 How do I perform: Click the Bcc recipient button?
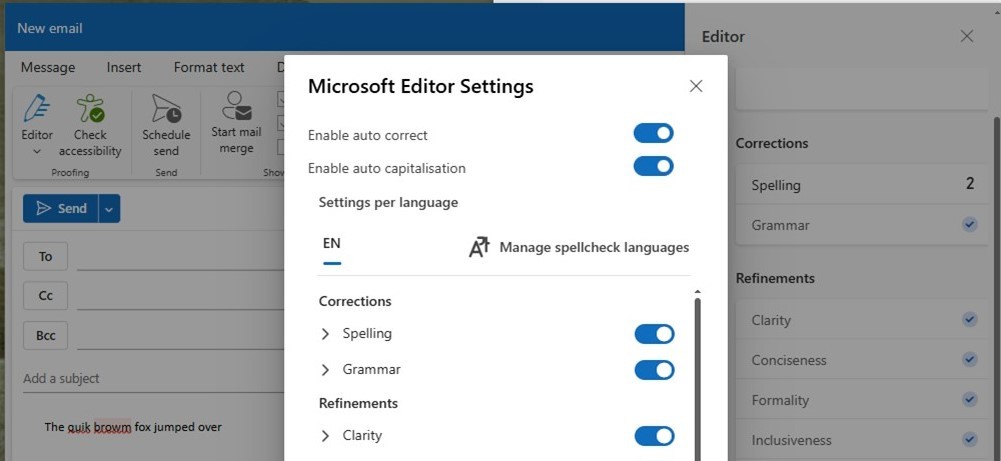(x=45, y=335)
